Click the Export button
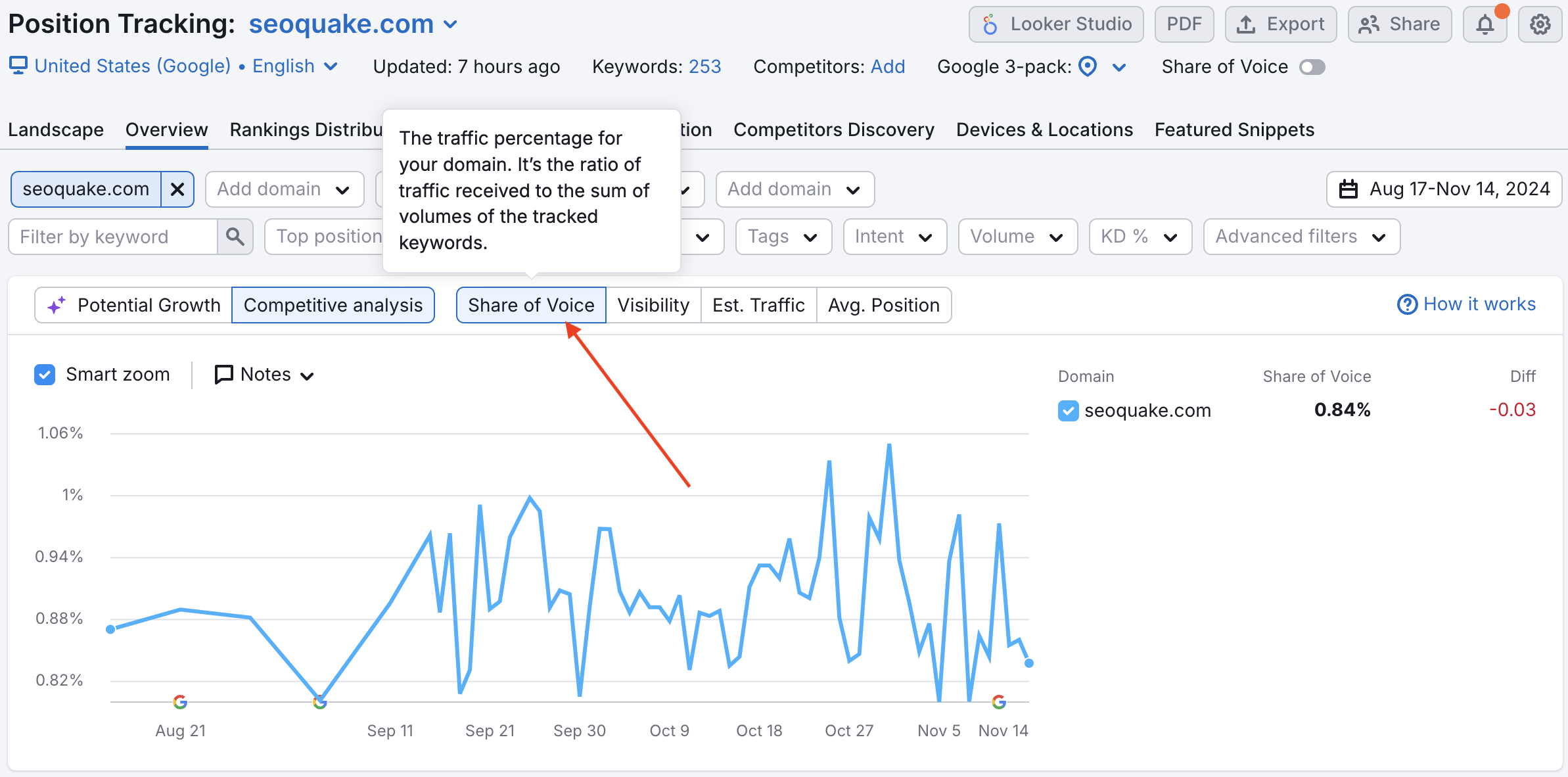Image resolution: width=1568 pixels, height=777 pixels. [1281, 25]
